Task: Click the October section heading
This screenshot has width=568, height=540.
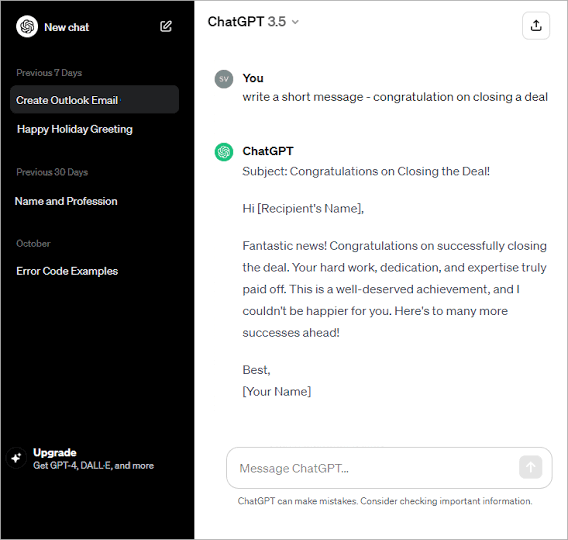Action: [x=33, y=243]
